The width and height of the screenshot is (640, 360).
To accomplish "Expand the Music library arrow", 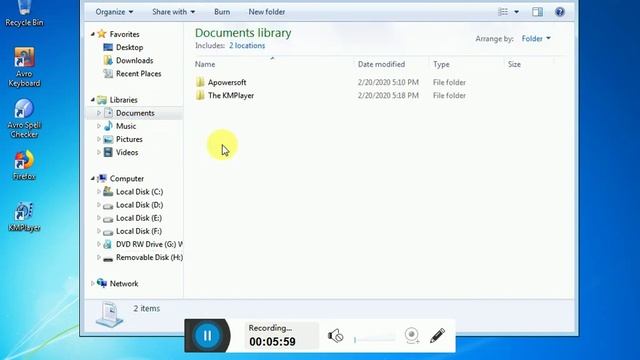I will click(98, 126).
